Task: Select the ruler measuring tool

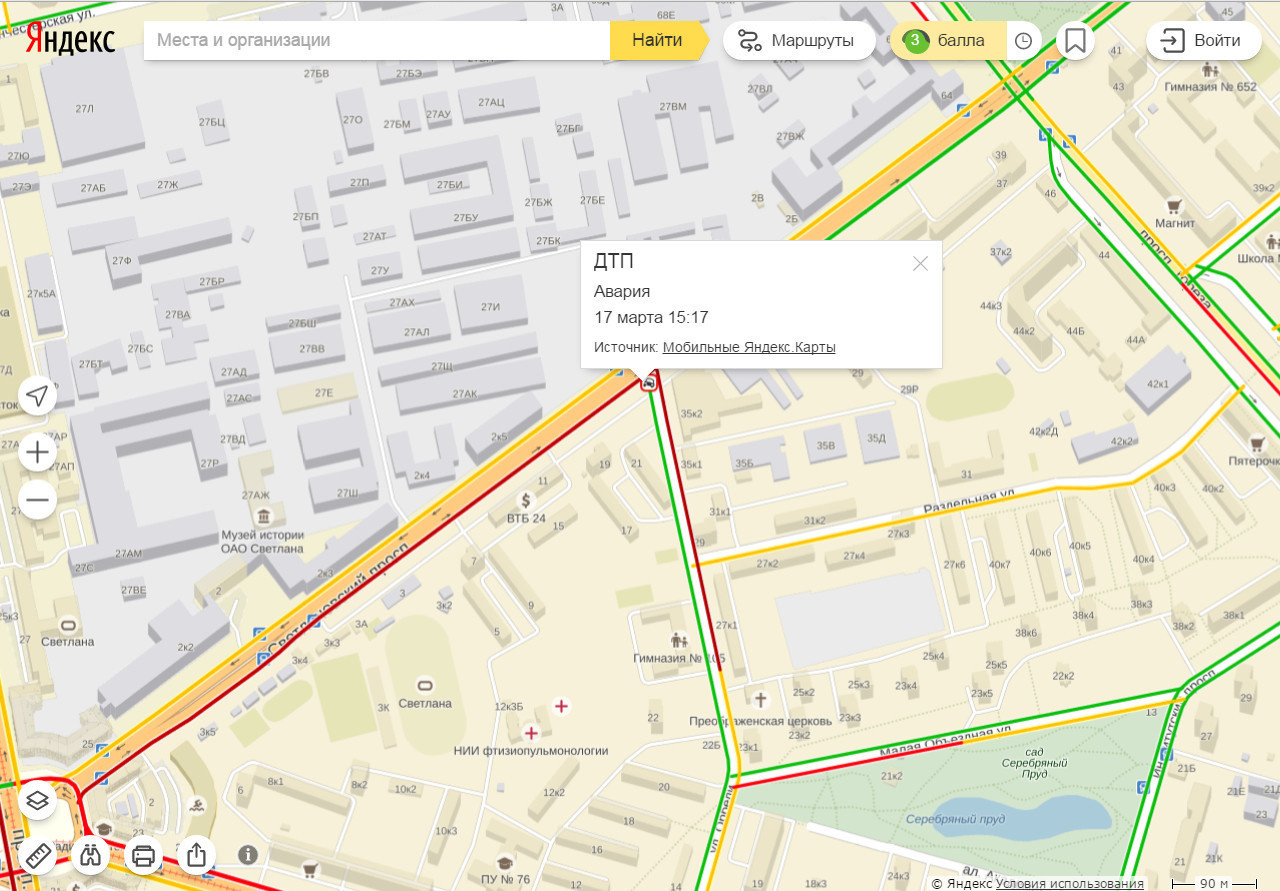Action: [38, 855]
